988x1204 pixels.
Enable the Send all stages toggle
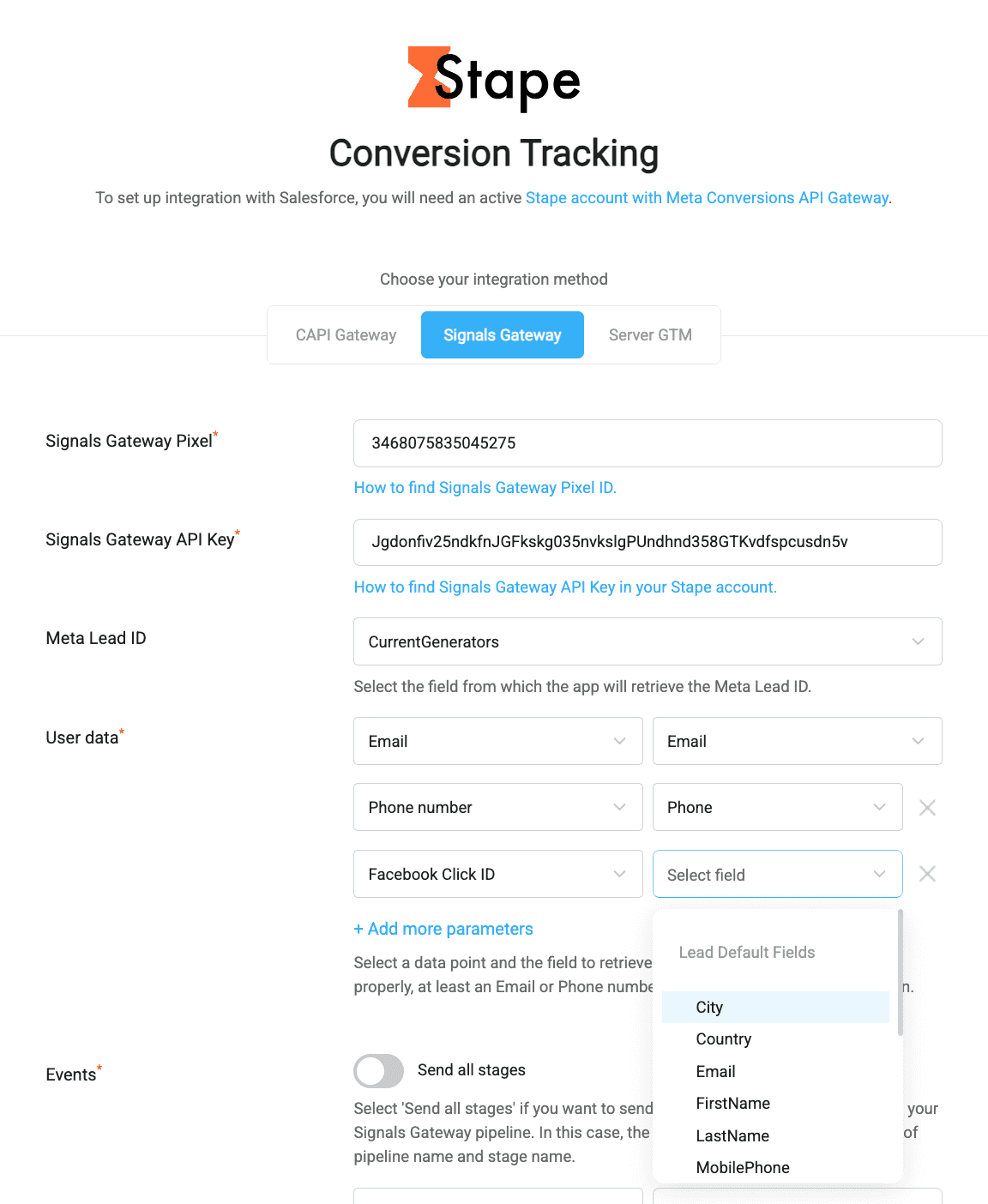click(x=378, y=1070)
